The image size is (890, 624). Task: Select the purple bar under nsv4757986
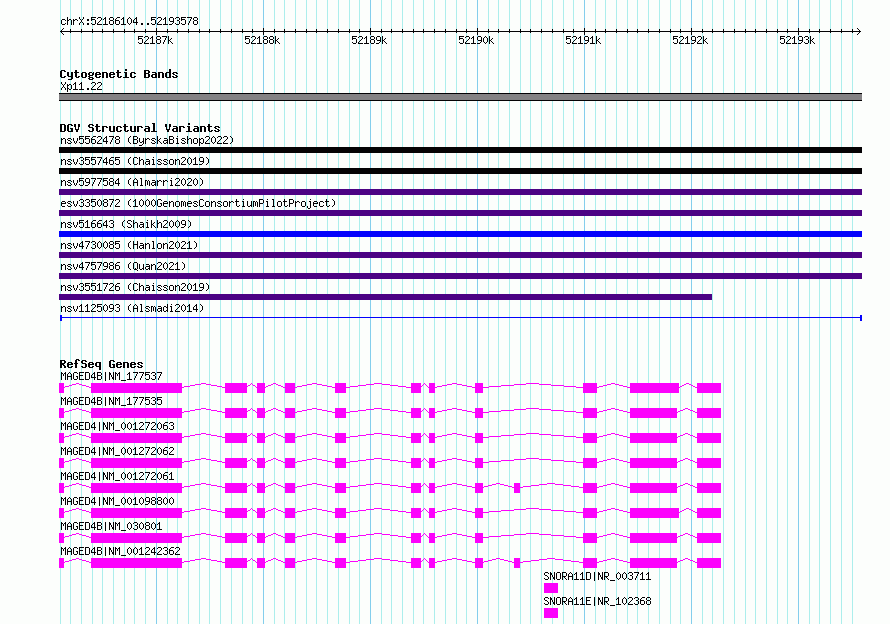tap(460, 276)
